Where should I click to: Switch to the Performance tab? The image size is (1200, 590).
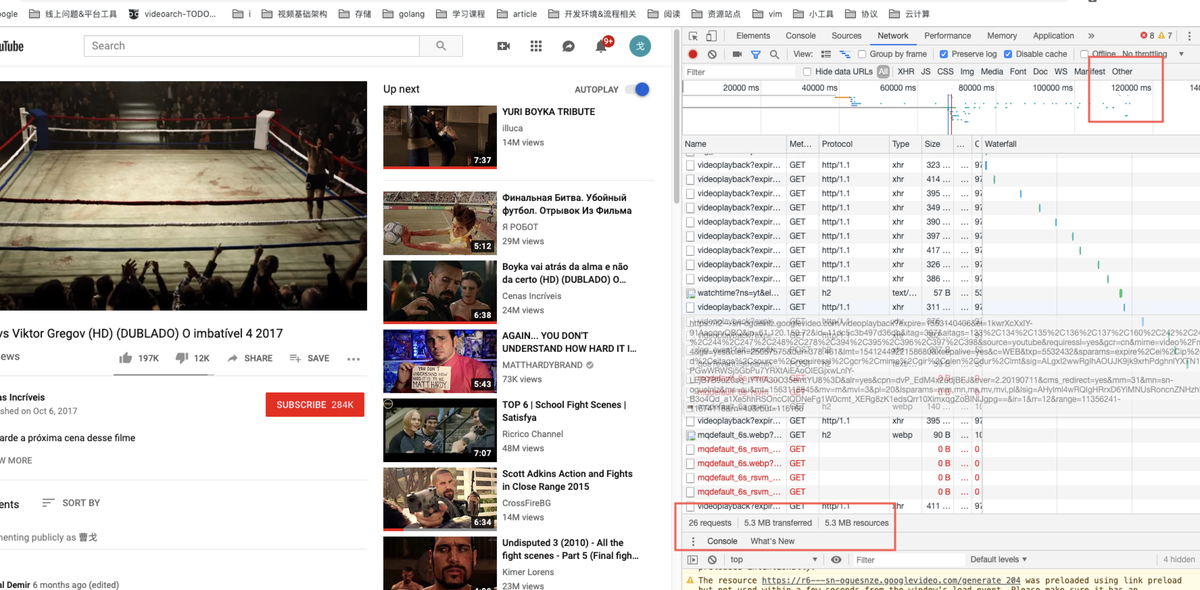point(947,35)
